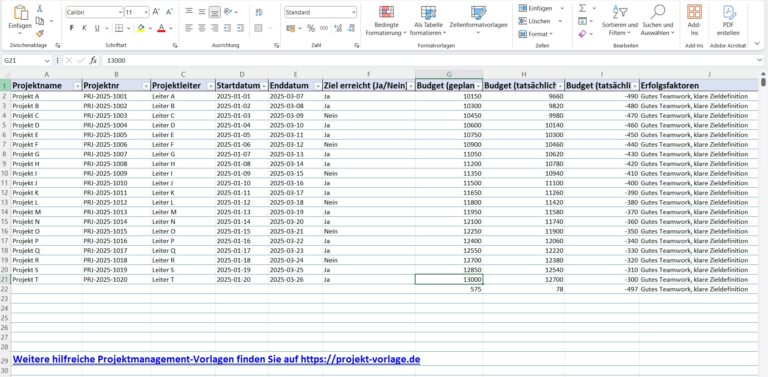Image resolution: width=768 pixels, height=377 pixels.
Task: Select cell containing Projekt M
Action: (x=47, y=212)
